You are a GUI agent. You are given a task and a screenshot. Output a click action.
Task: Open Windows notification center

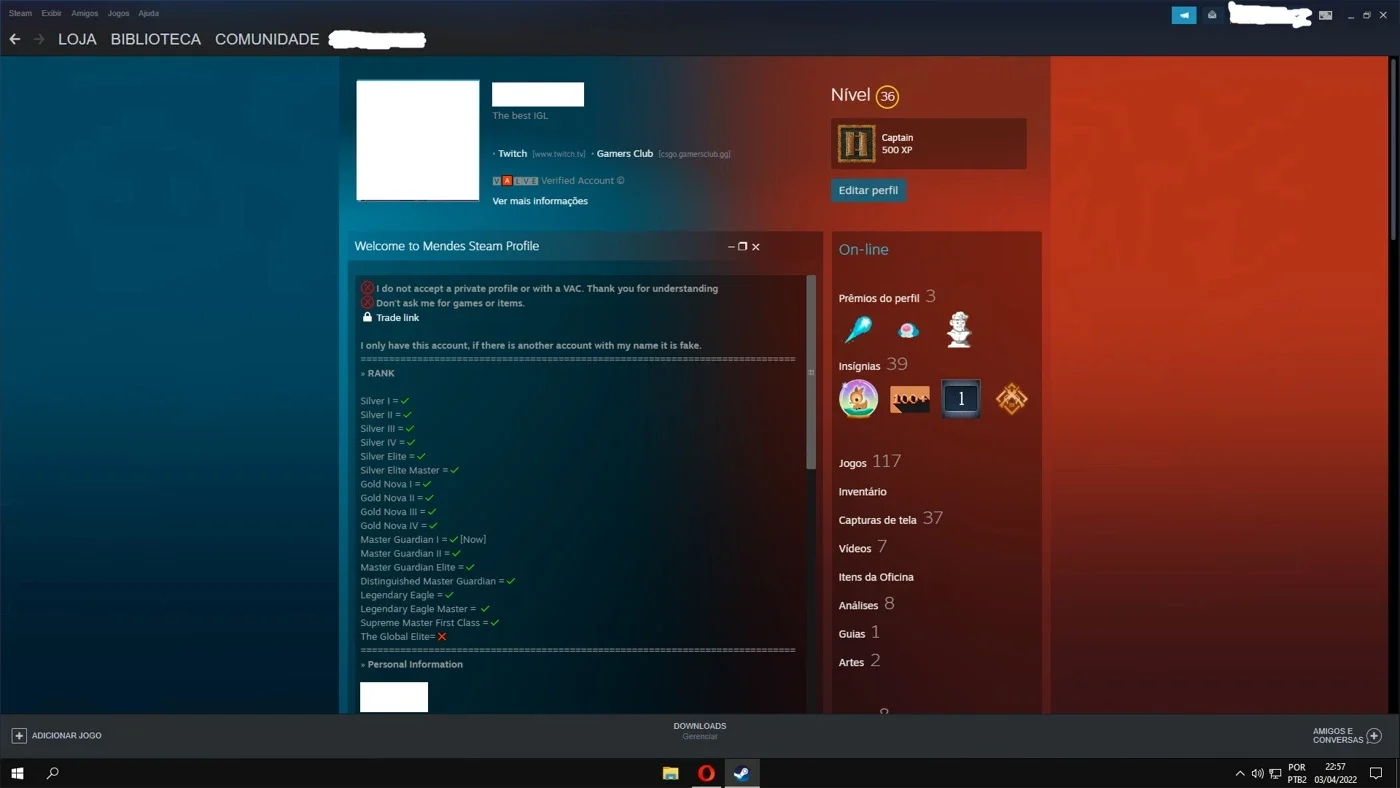tap(1376, 773)
